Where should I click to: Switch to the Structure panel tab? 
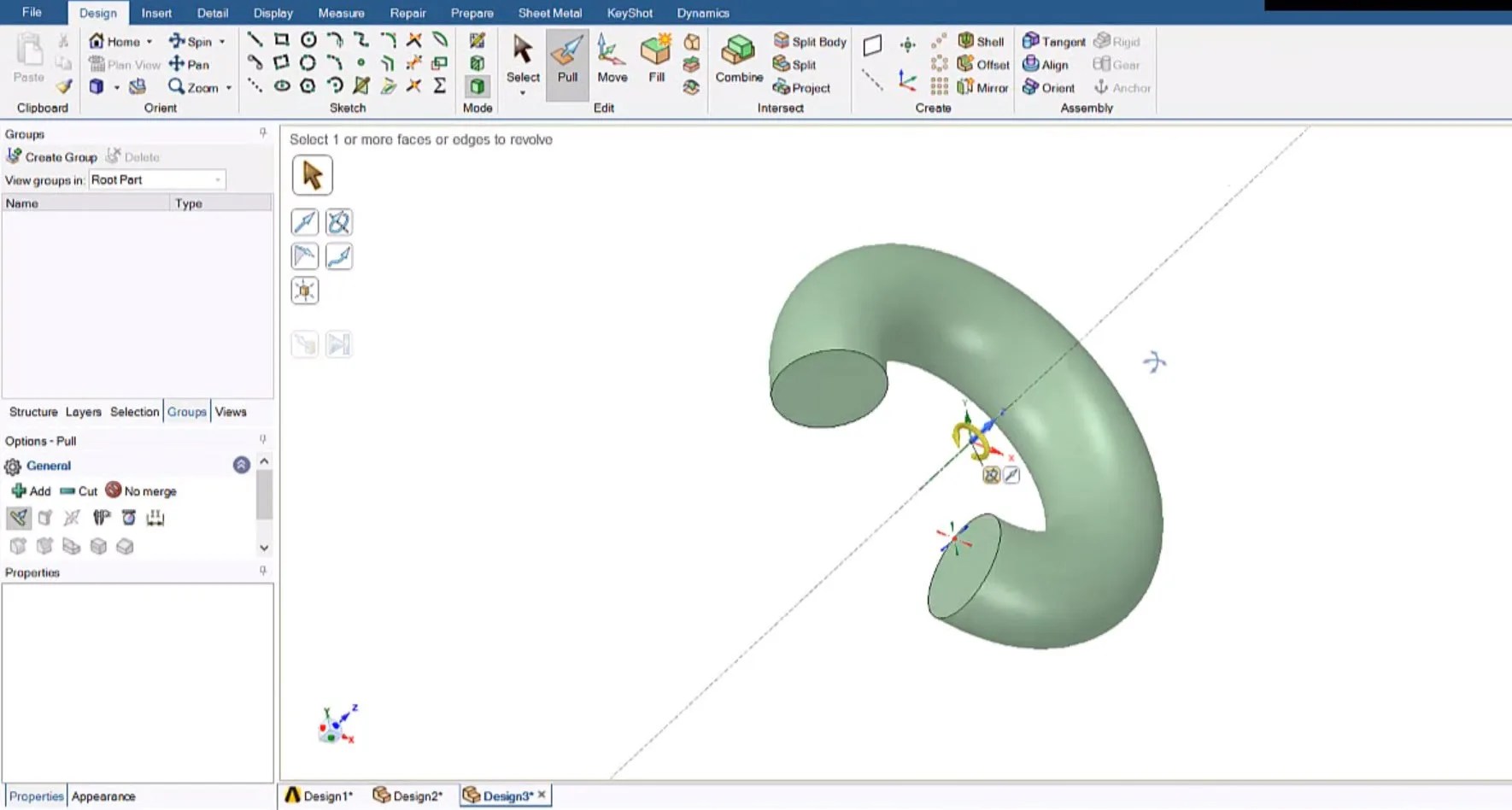tap(33, 412)
